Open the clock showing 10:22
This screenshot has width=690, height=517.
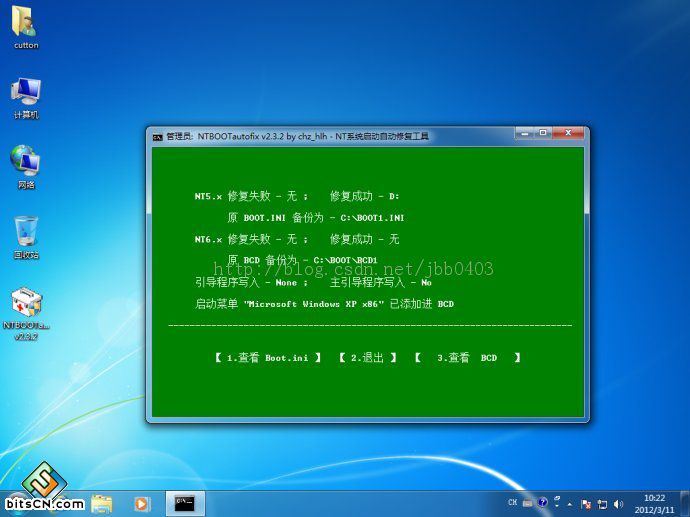pos(654,504)
